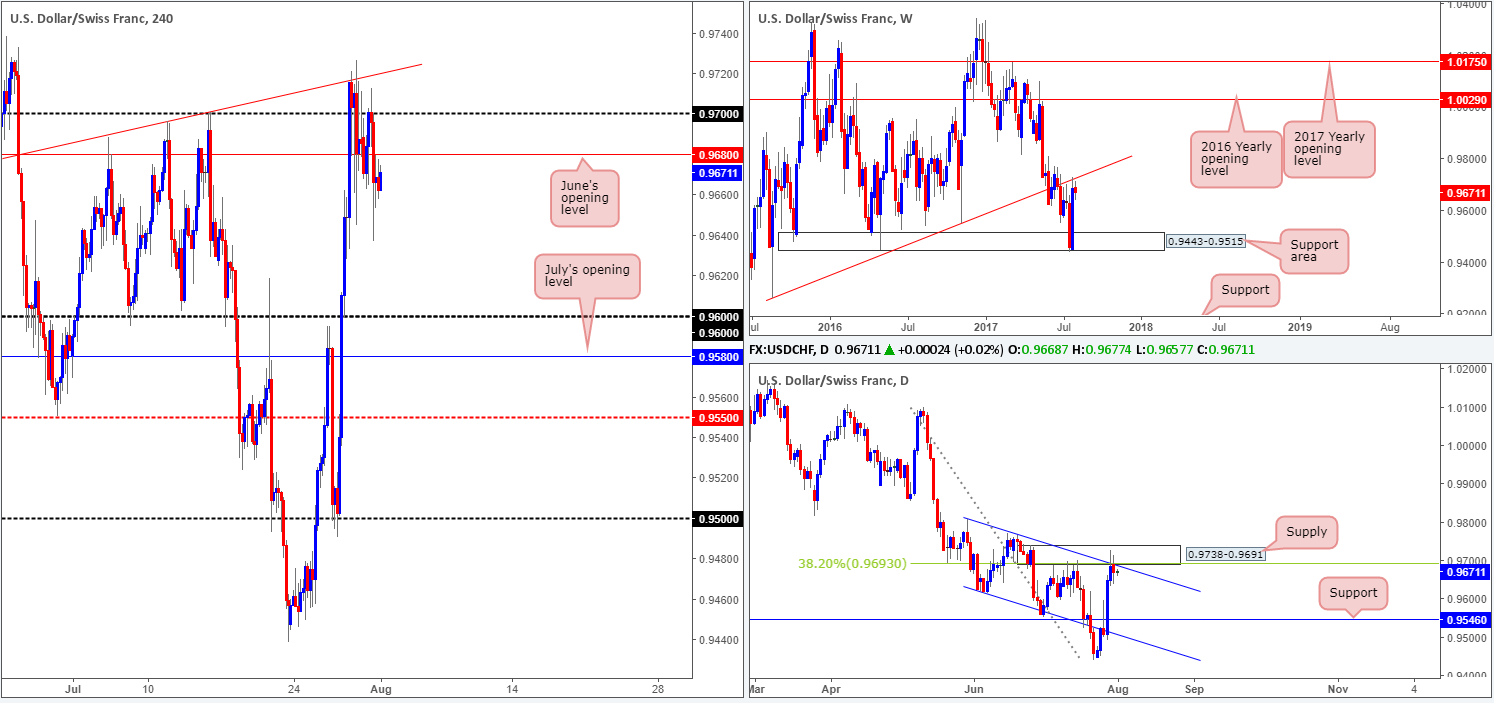Click the '14' date on 240 chart time axis

(512, 689)
